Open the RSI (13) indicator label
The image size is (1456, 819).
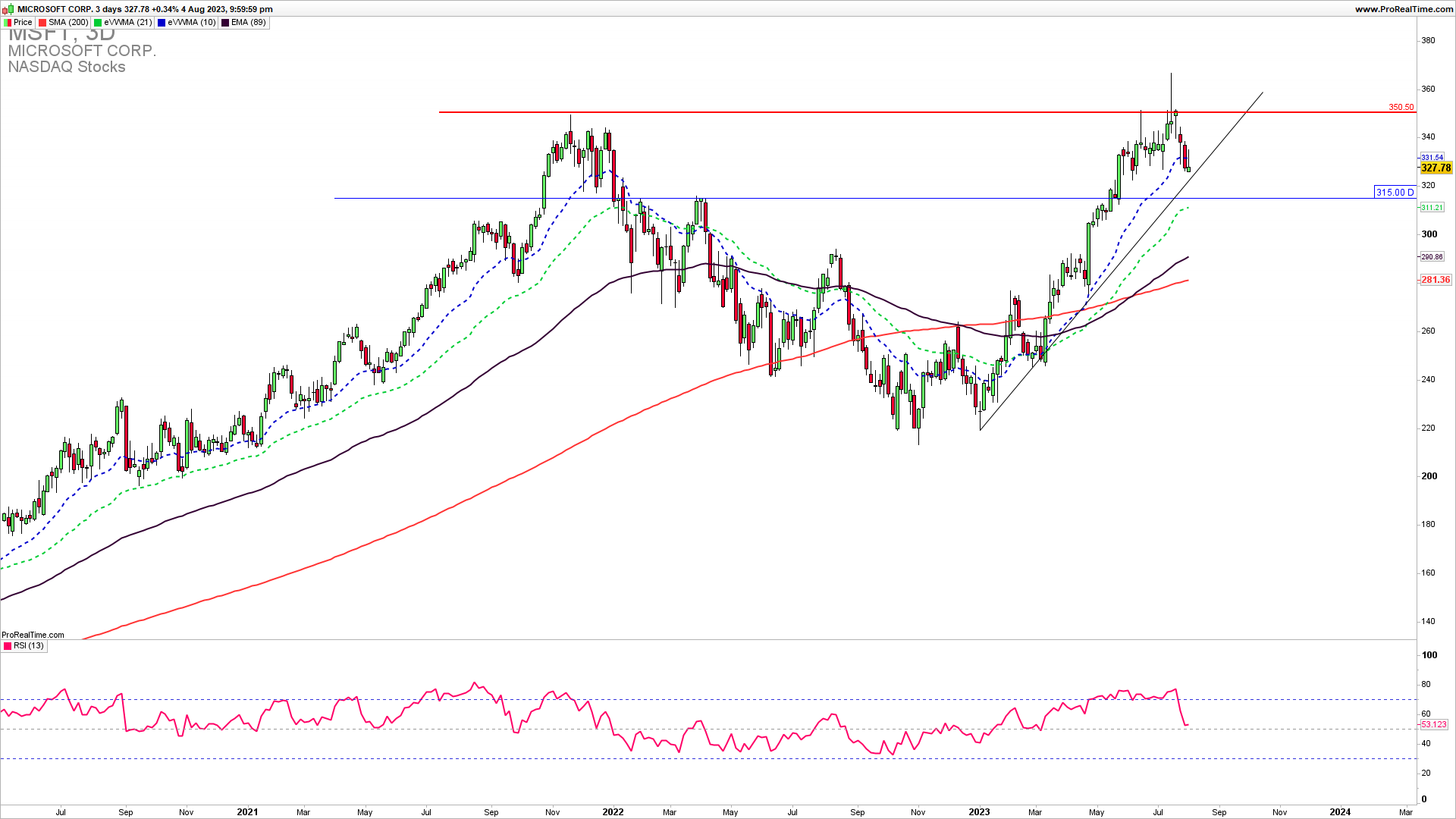(x=24, y=646)
